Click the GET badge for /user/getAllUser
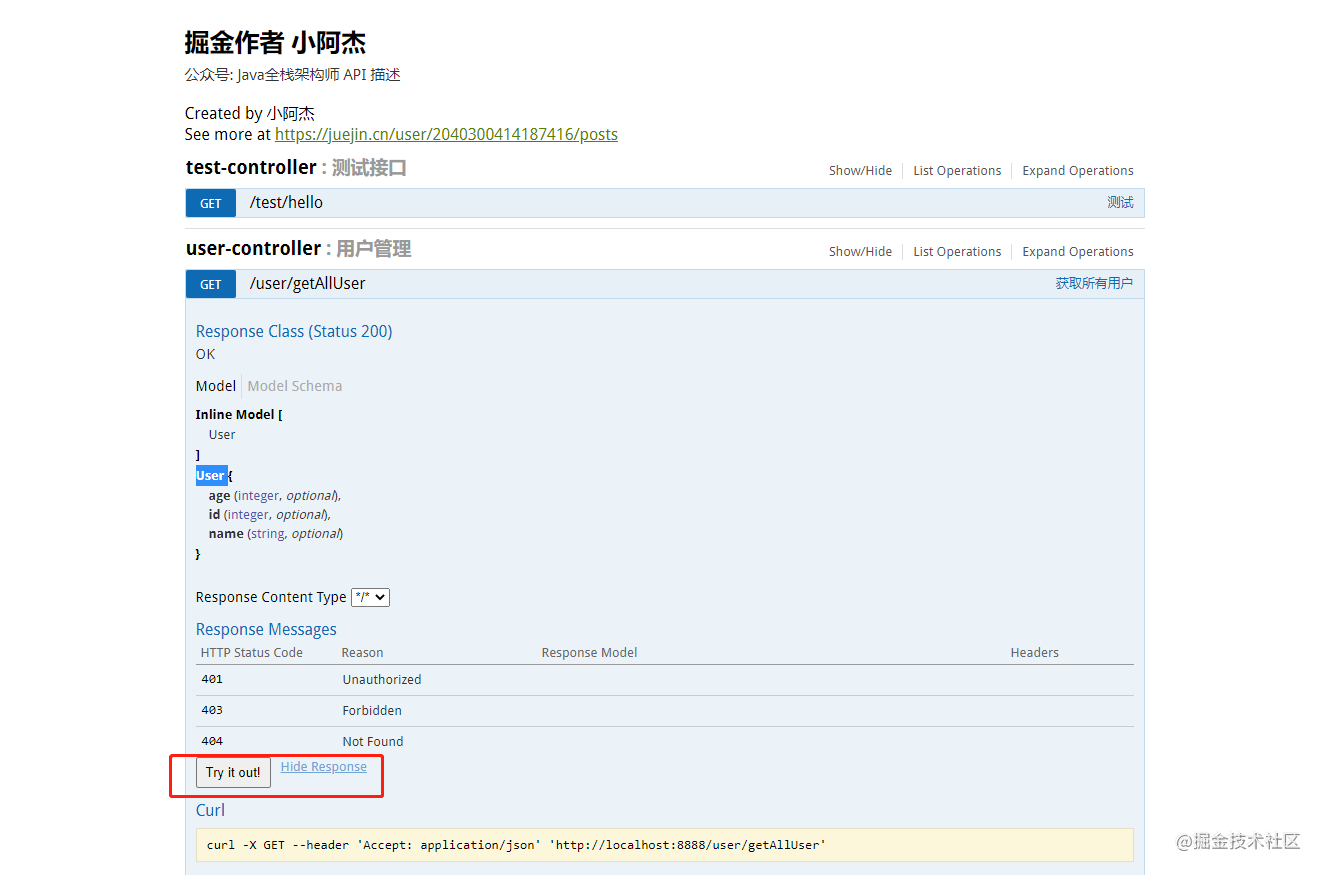Screen dimensions: 1325x875 (x=210, y=283)
